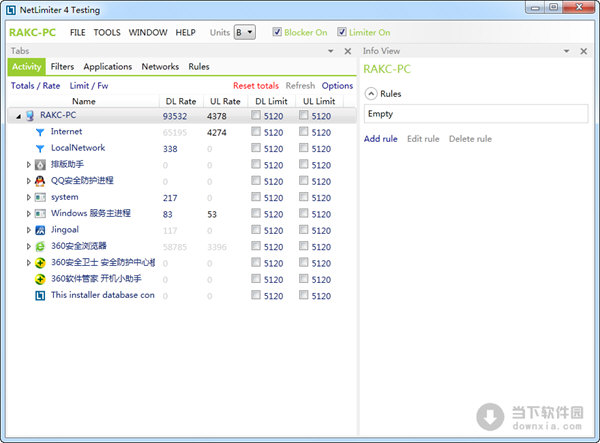Expand the QQ安全防护进程 tree node
Viewport: 600px width, 443px height.
click(28, 181)
